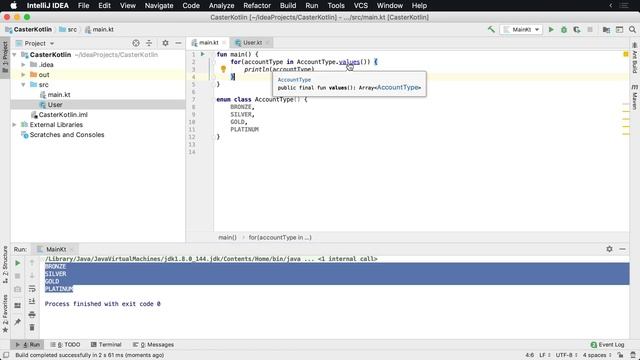
Task: Click for(accountType in ...) breadcrumb
Action: [x=280, y=237]
